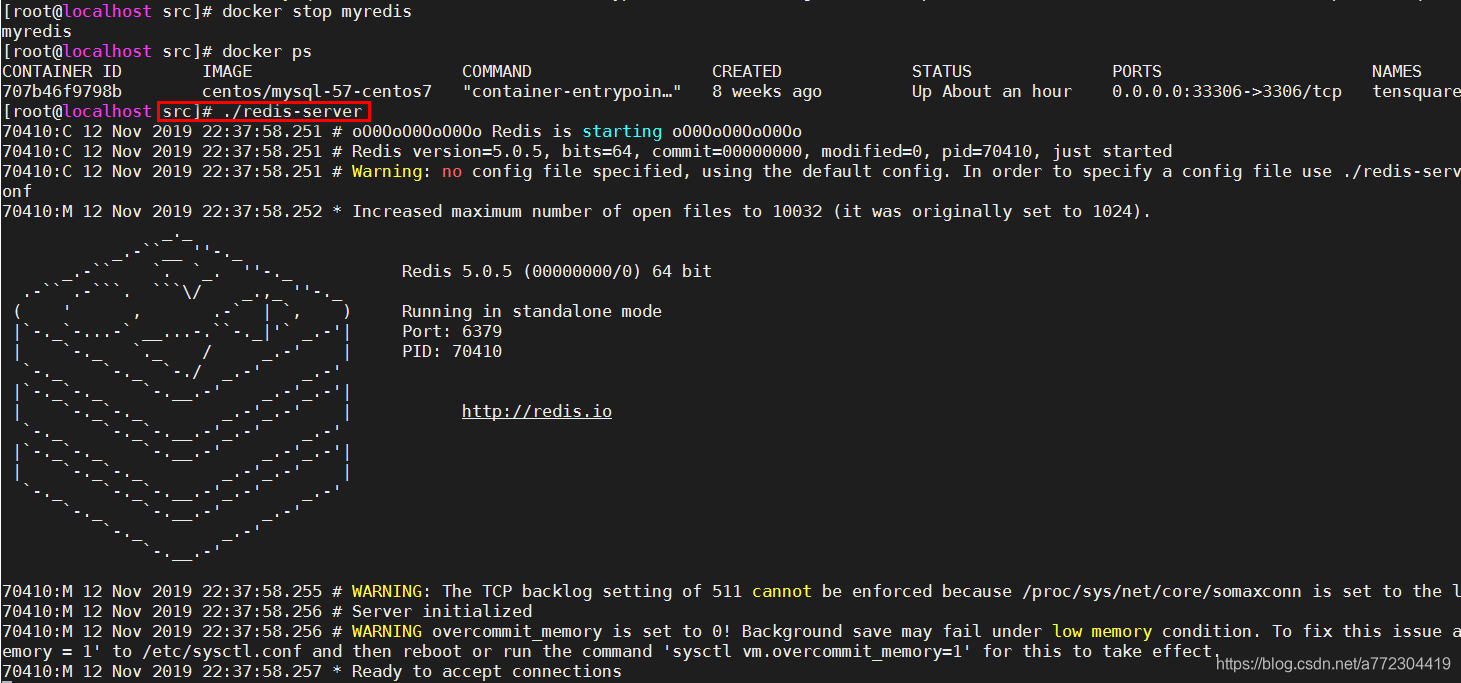The width and height of the screenshot is (1461, 683).
Task: Click the "container-entrypoin…" command value
Action: click(x=572, y=91)
